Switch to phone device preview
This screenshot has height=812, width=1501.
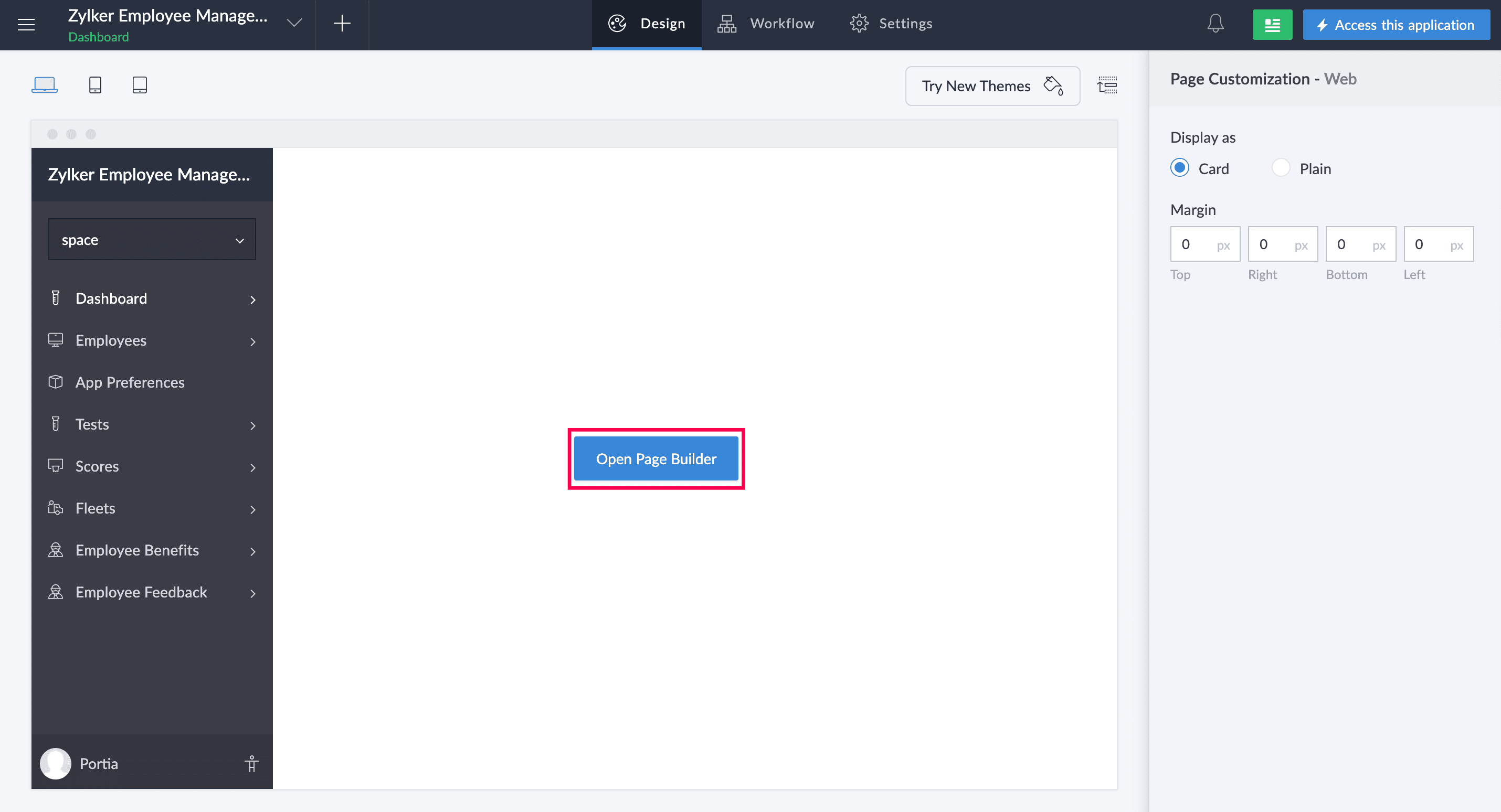coord(95,85)
